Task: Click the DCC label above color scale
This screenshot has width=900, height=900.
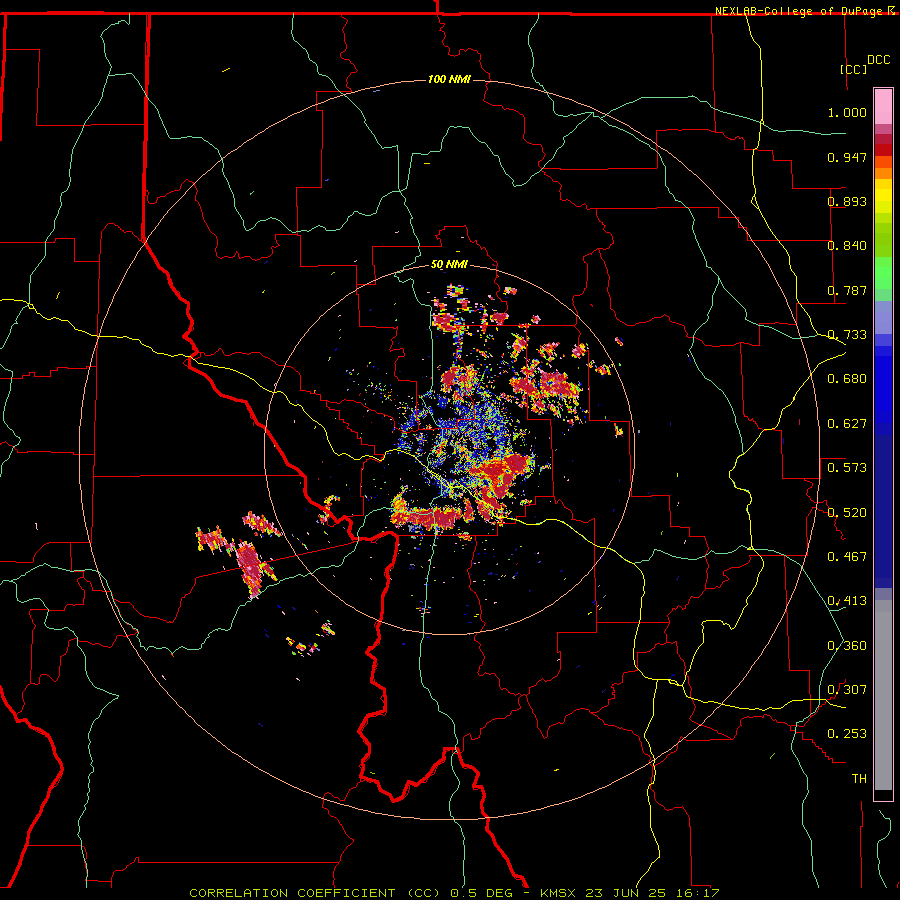Action: click(x=879, y=60)
